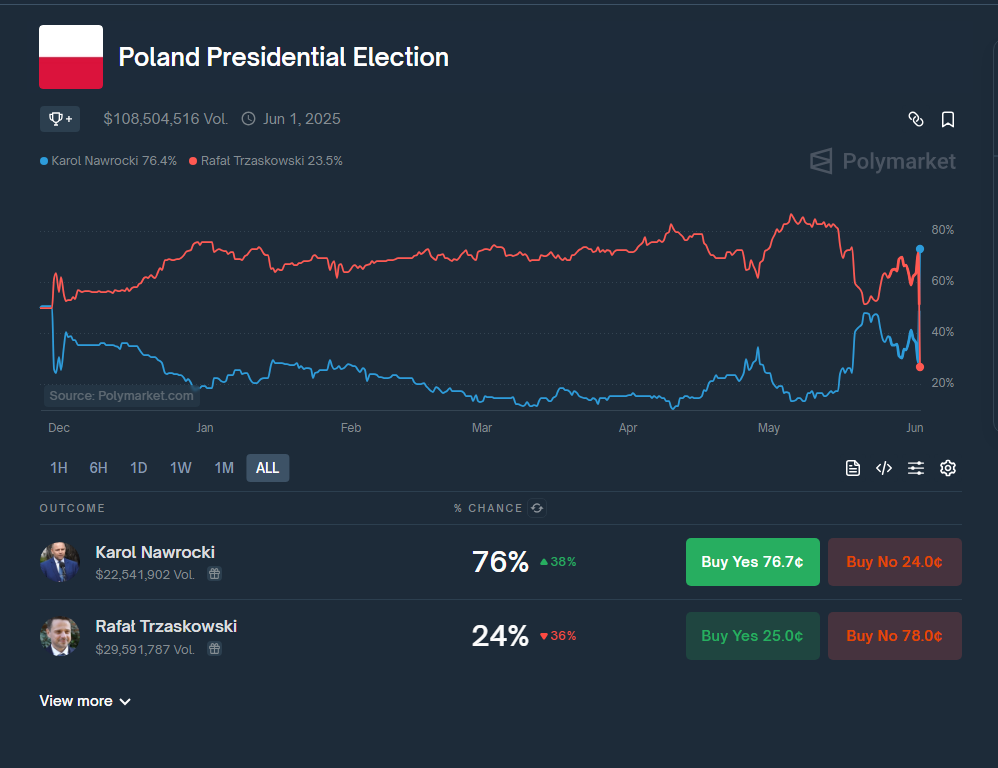This screenshot has width=998, height=768.
Task: Copy the market link via chain icon
Action: pos(915,119)
